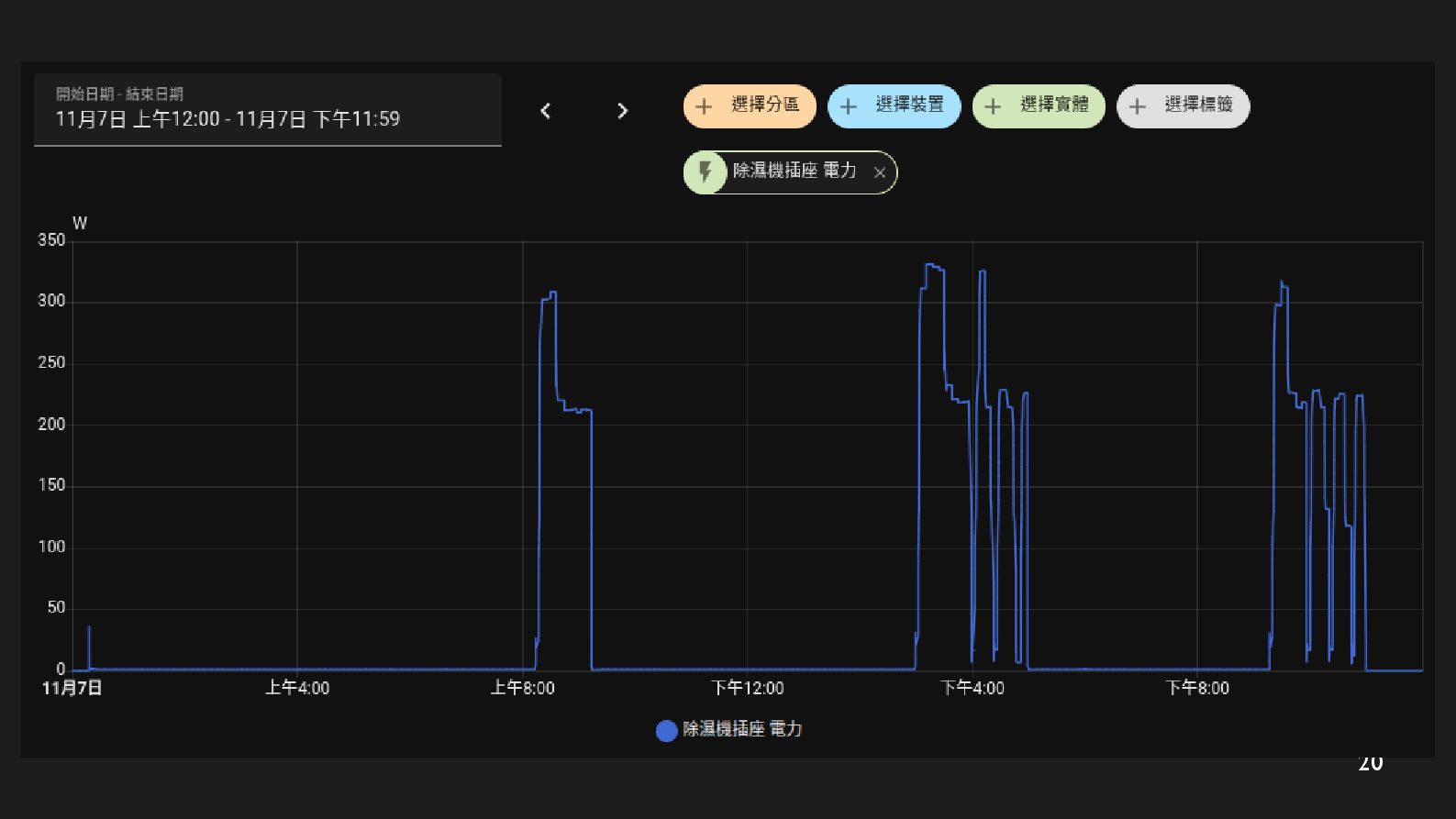Open 選擇實體 entity picker
1456x819 pixels.
[1039, 106]
